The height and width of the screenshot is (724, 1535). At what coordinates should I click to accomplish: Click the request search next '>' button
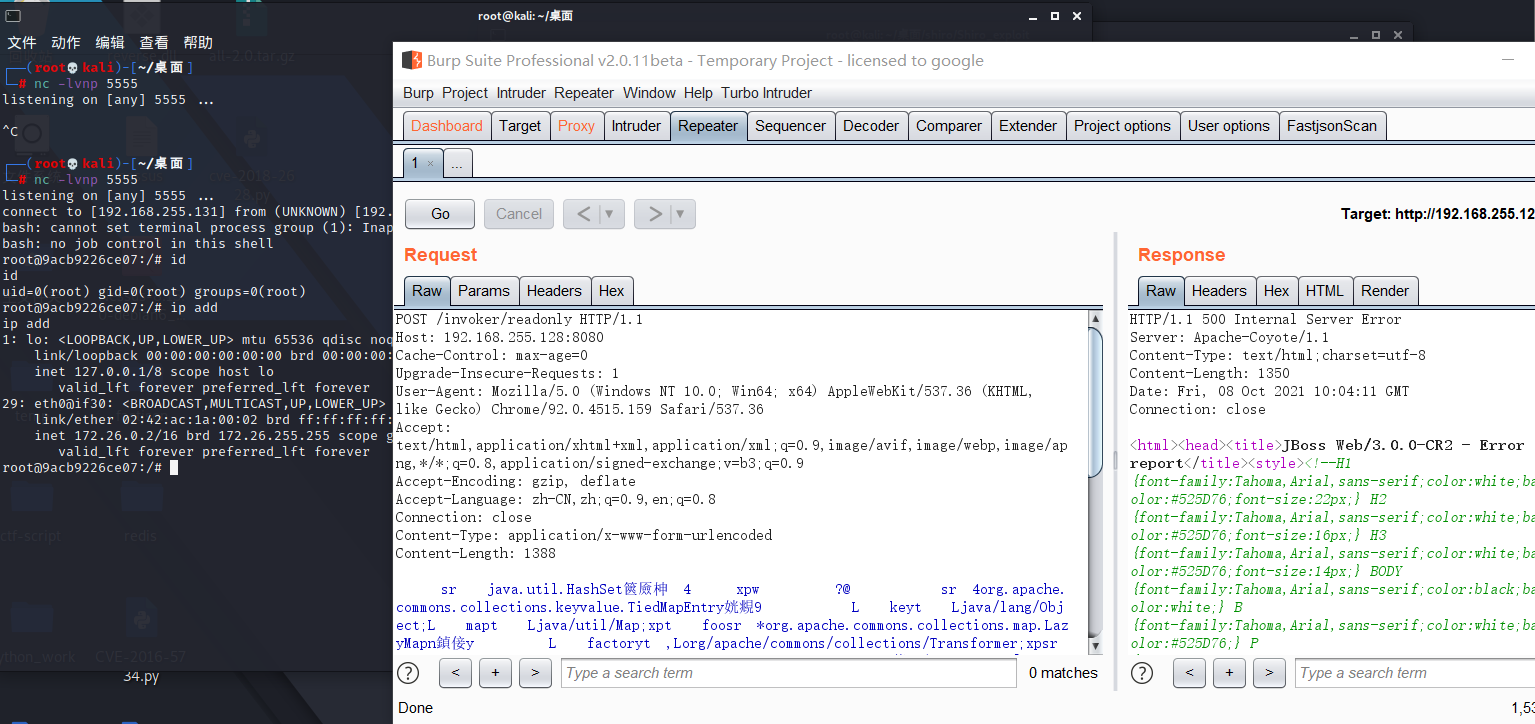point(535,673)
